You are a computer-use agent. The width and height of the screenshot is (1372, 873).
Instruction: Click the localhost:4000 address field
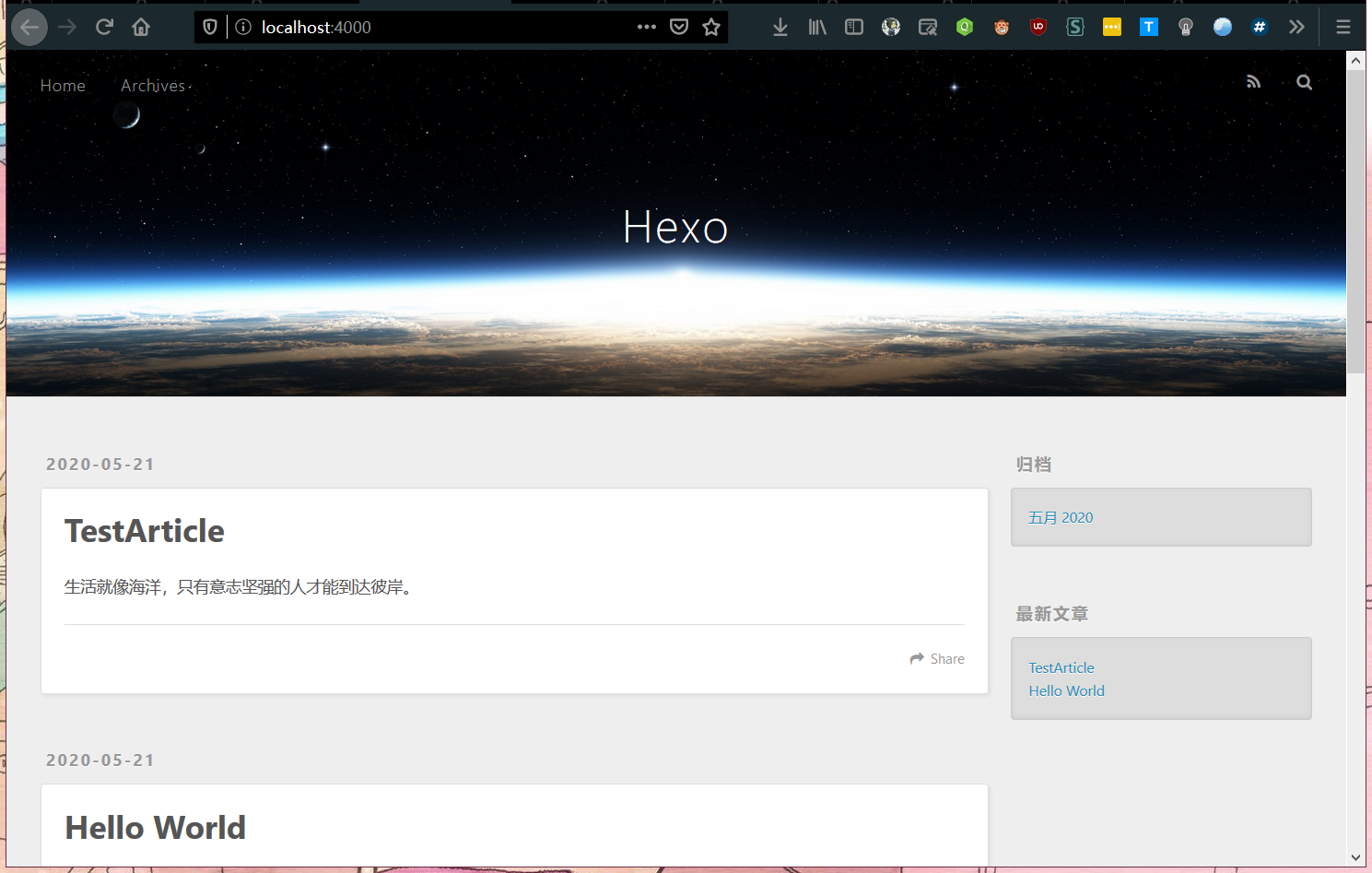(442, 27)
